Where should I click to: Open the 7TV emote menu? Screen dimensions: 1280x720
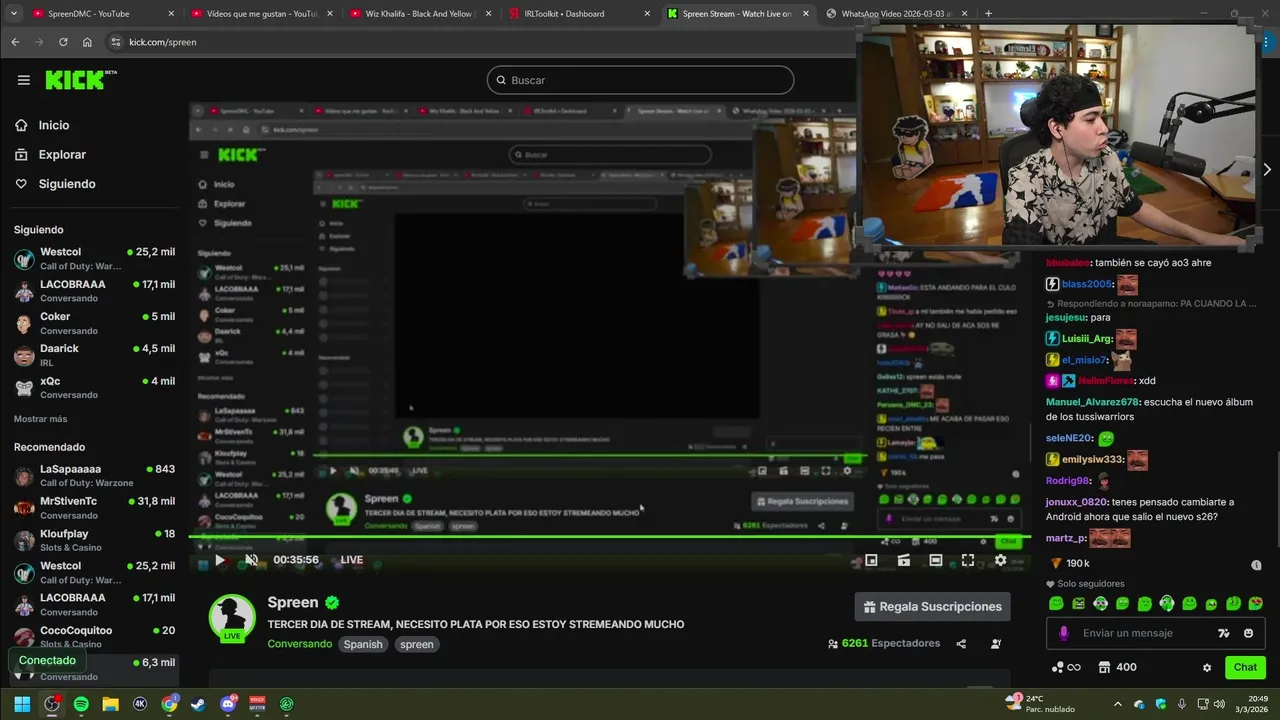1224,633
